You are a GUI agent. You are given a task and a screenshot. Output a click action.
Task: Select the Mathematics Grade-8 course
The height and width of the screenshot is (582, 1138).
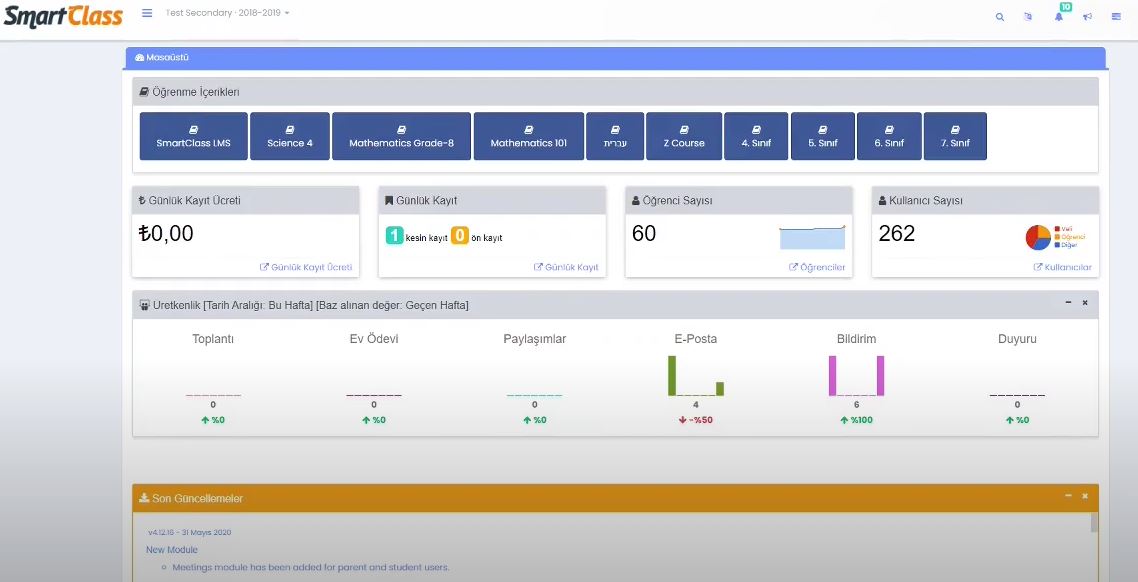coord(402,135)
